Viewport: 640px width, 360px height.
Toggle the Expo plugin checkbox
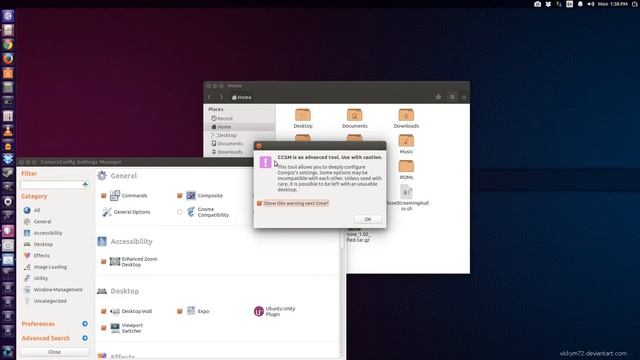180,311
